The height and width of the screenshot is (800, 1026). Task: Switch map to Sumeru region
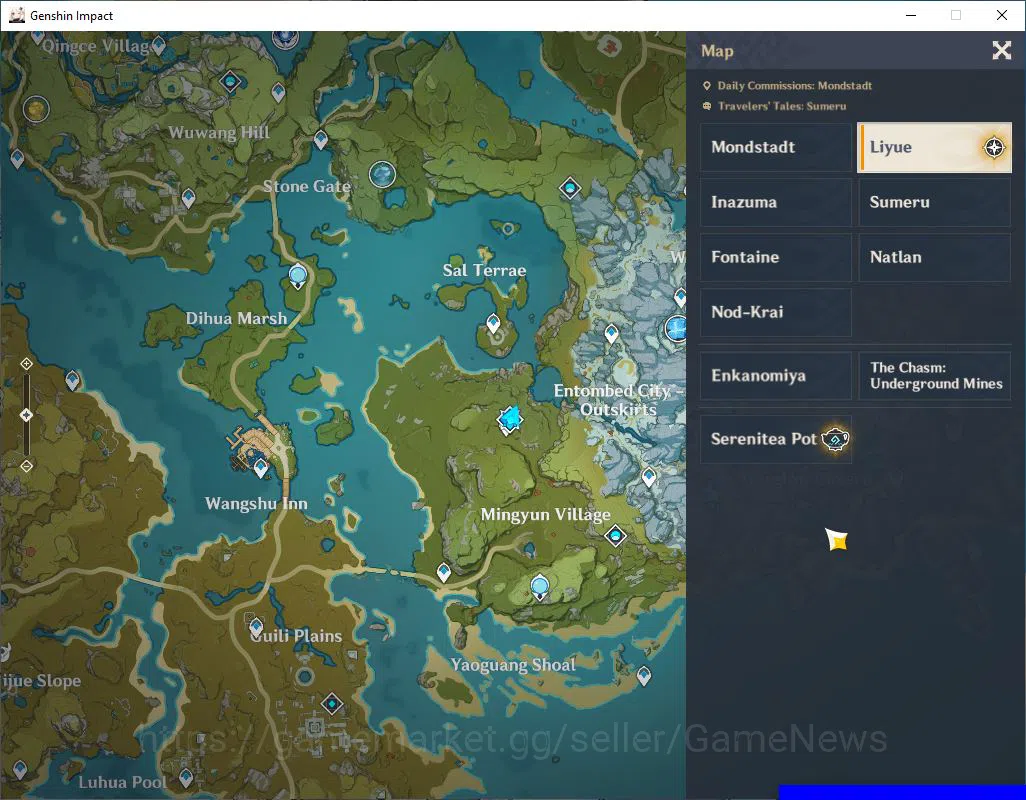[x=934, y=202]
